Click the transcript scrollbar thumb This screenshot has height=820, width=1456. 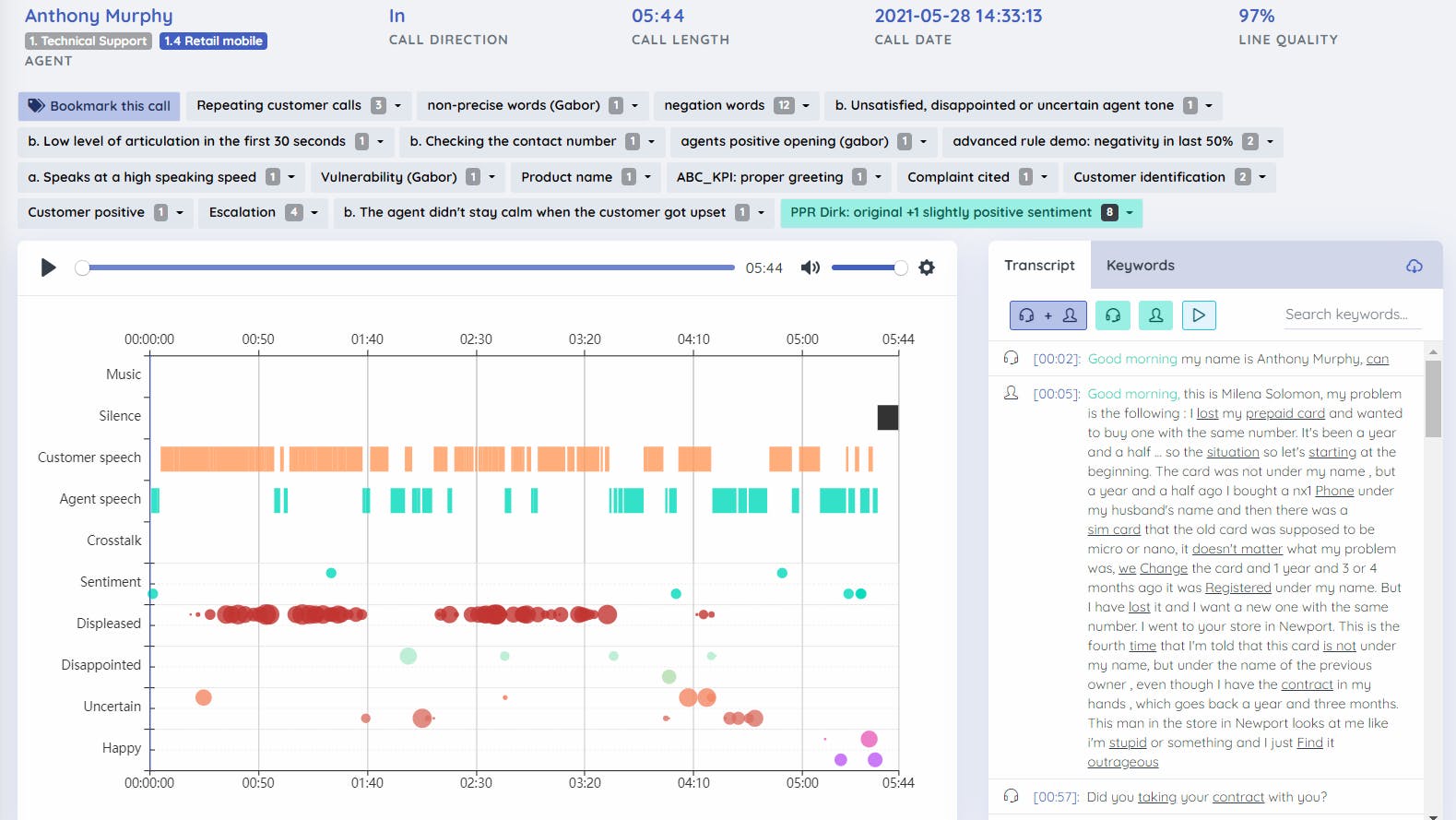tap(1433, 398)
